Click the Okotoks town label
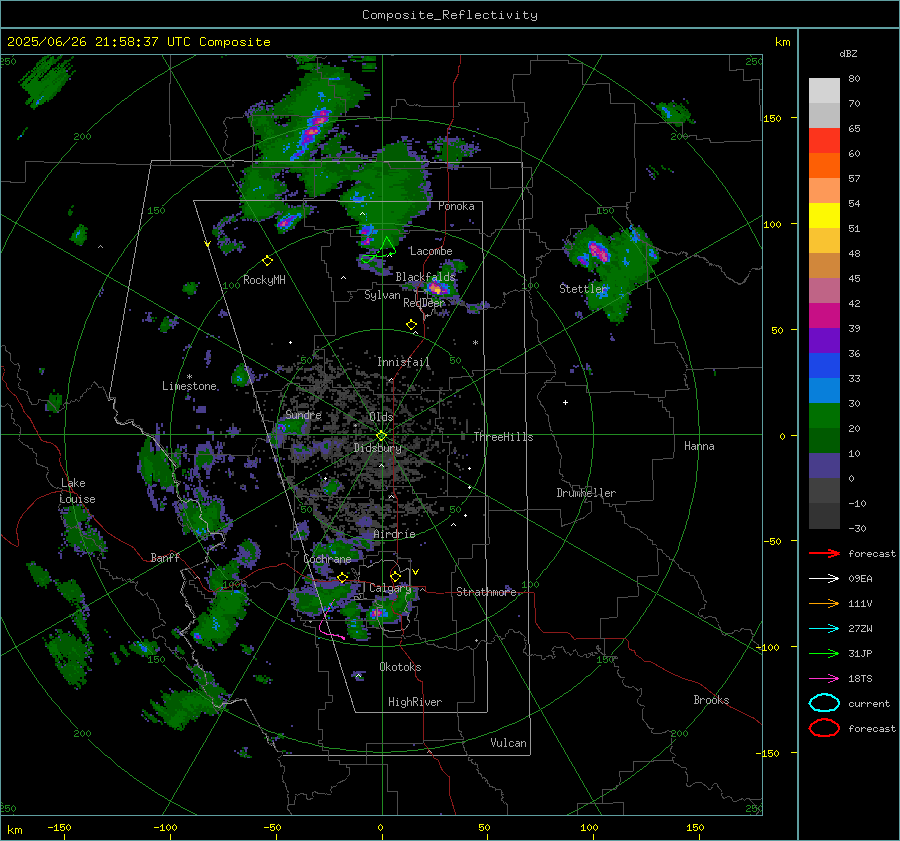 [400, 667]
